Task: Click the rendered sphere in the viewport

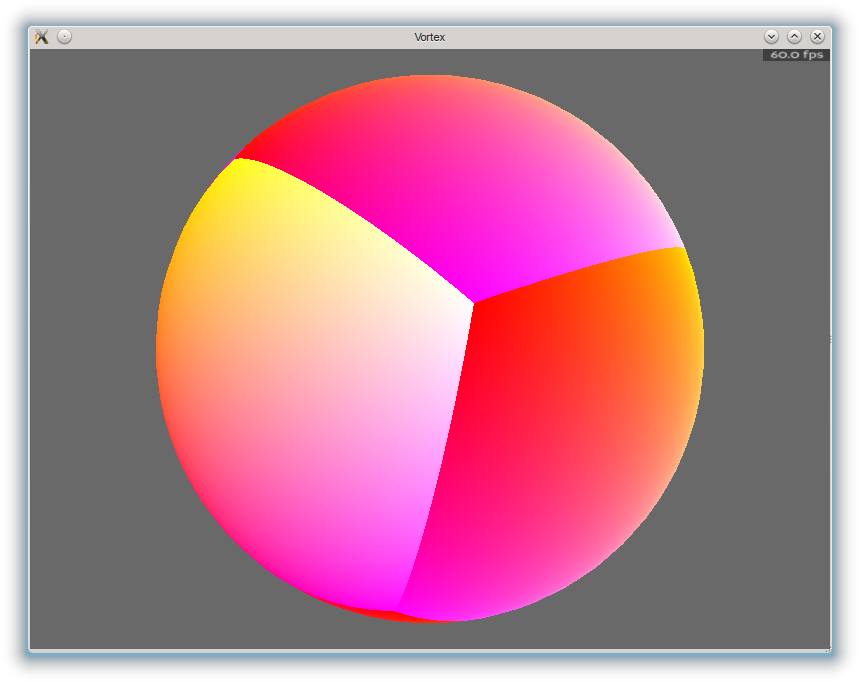Action: [430, 348]
